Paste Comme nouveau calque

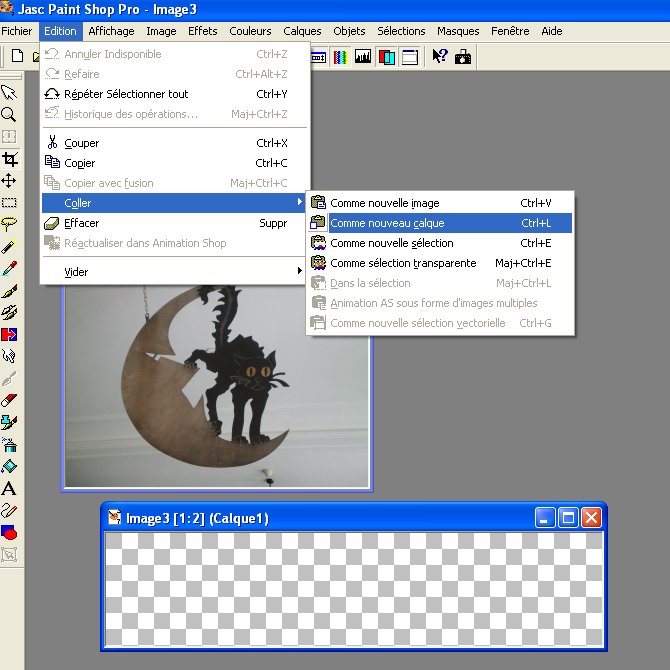click(x=440, y=223)
